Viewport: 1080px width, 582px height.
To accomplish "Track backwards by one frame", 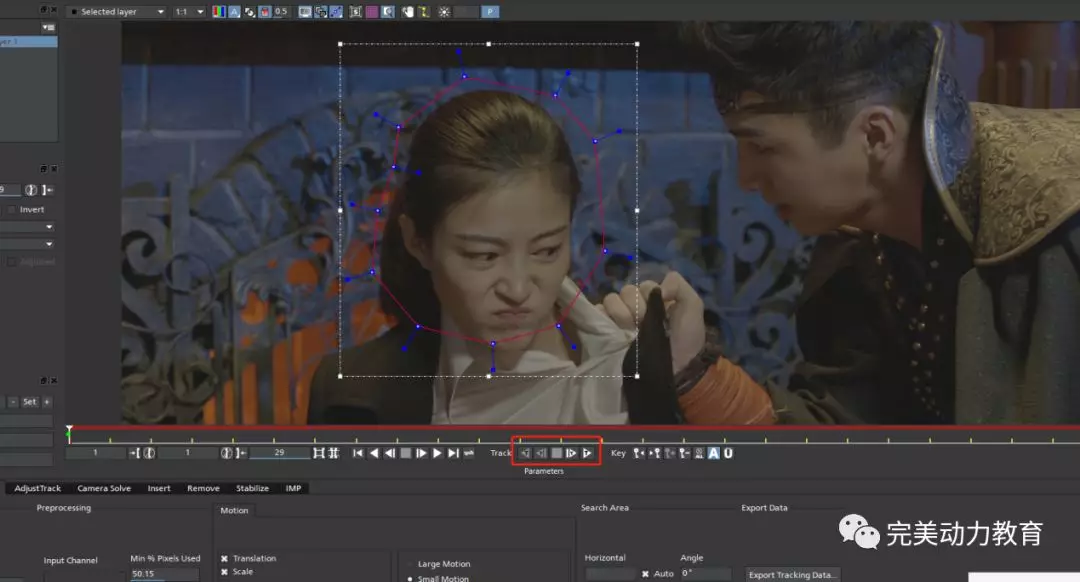I will click(x=541, y=453).
